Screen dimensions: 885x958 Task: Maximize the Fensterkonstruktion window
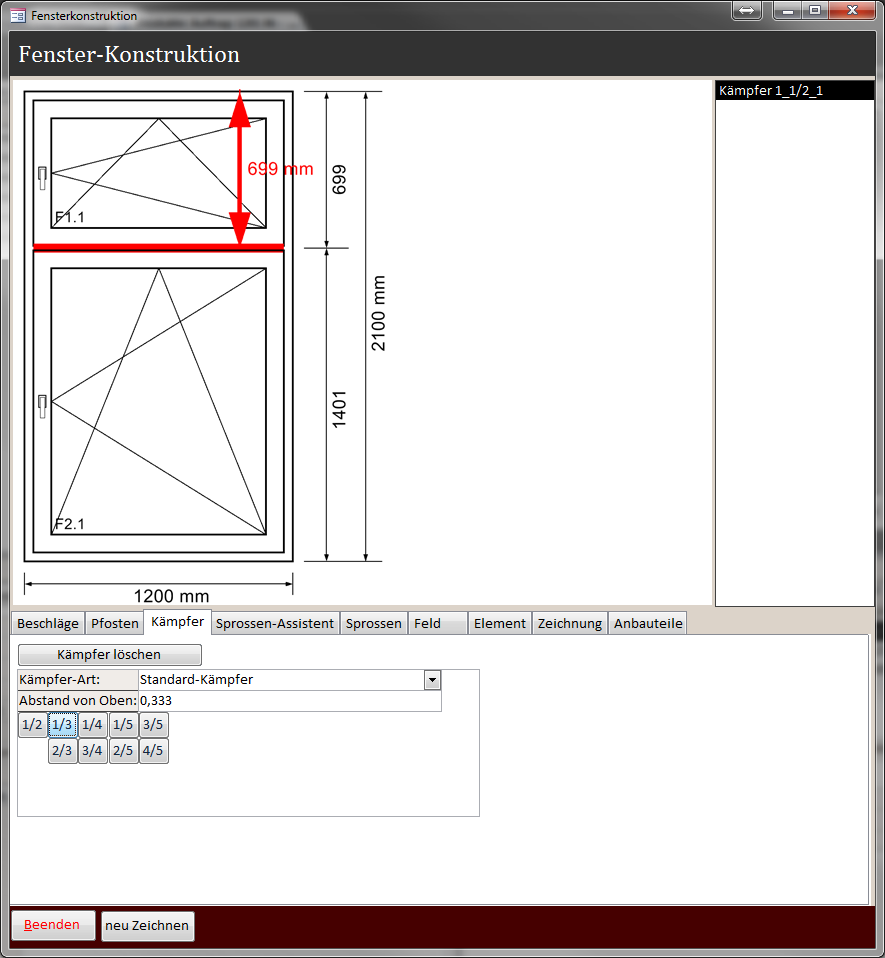coord(815,10)
